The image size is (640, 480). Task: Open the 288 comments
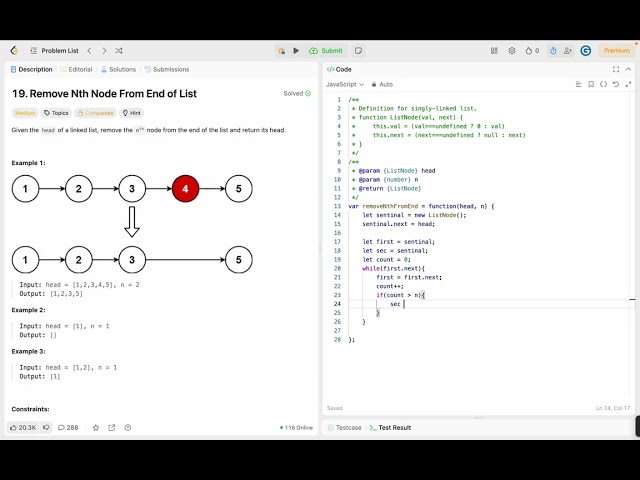[x=68, y=428]
